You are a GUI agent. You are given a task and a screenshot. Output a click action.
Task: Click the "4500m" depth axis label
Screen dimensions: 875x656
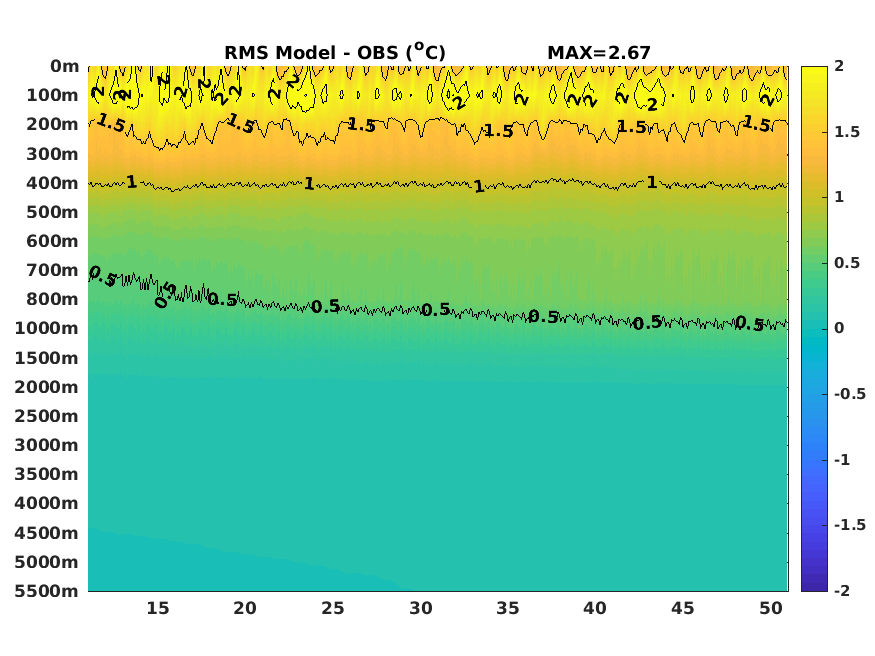[x=47, y=533]
